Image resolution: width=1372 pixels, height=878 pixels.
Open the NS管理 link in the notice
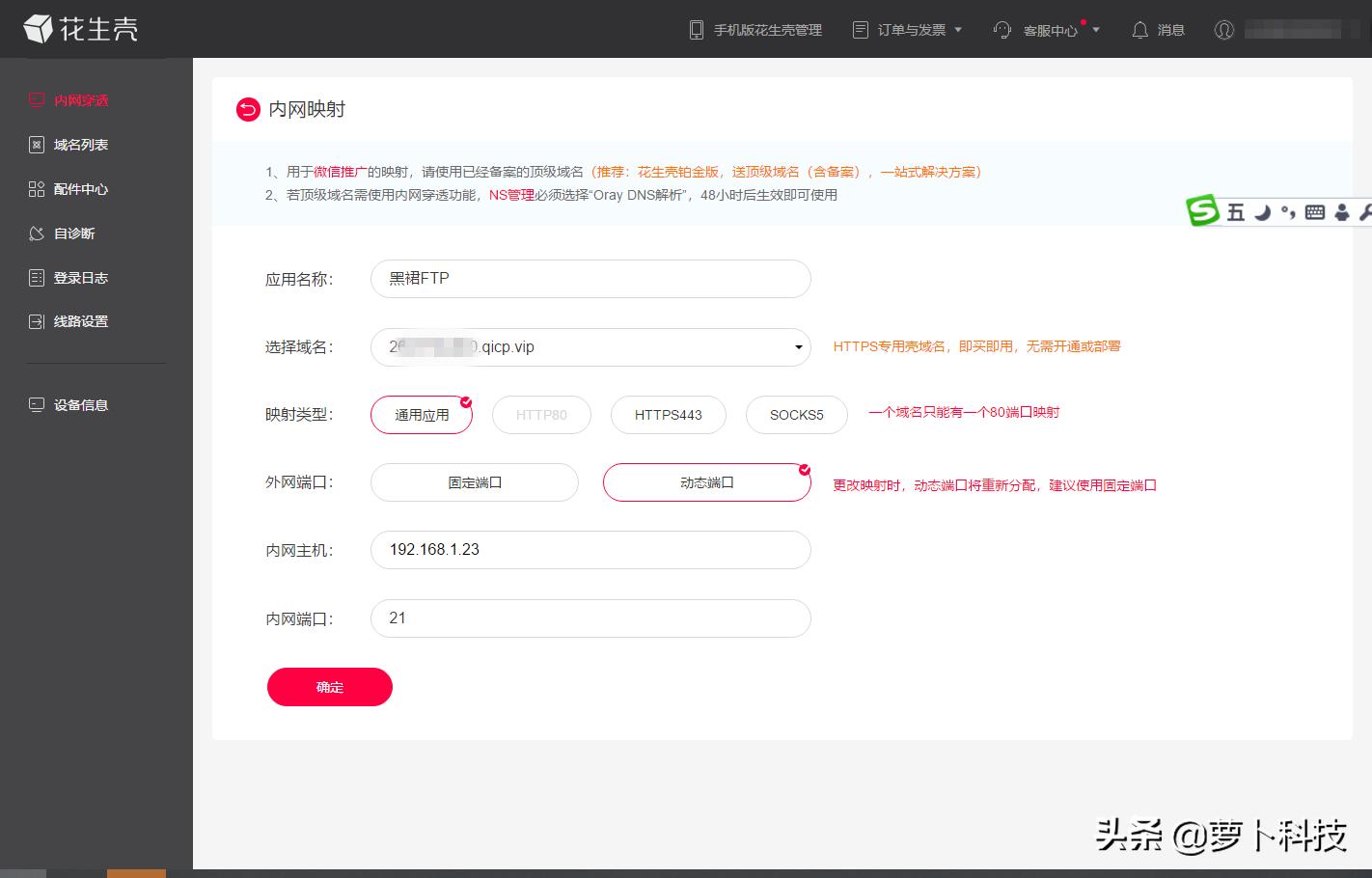[511, 194]
